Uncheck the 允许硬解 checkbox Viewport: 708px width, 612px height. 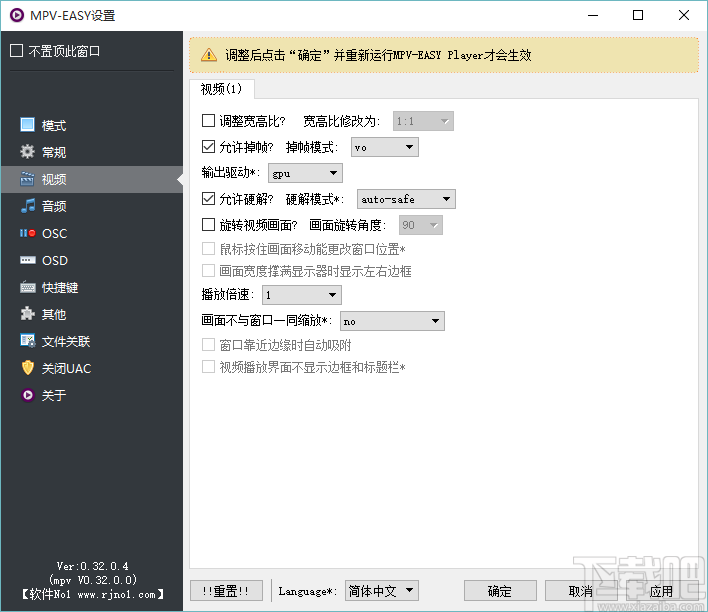tap(209, 199)
